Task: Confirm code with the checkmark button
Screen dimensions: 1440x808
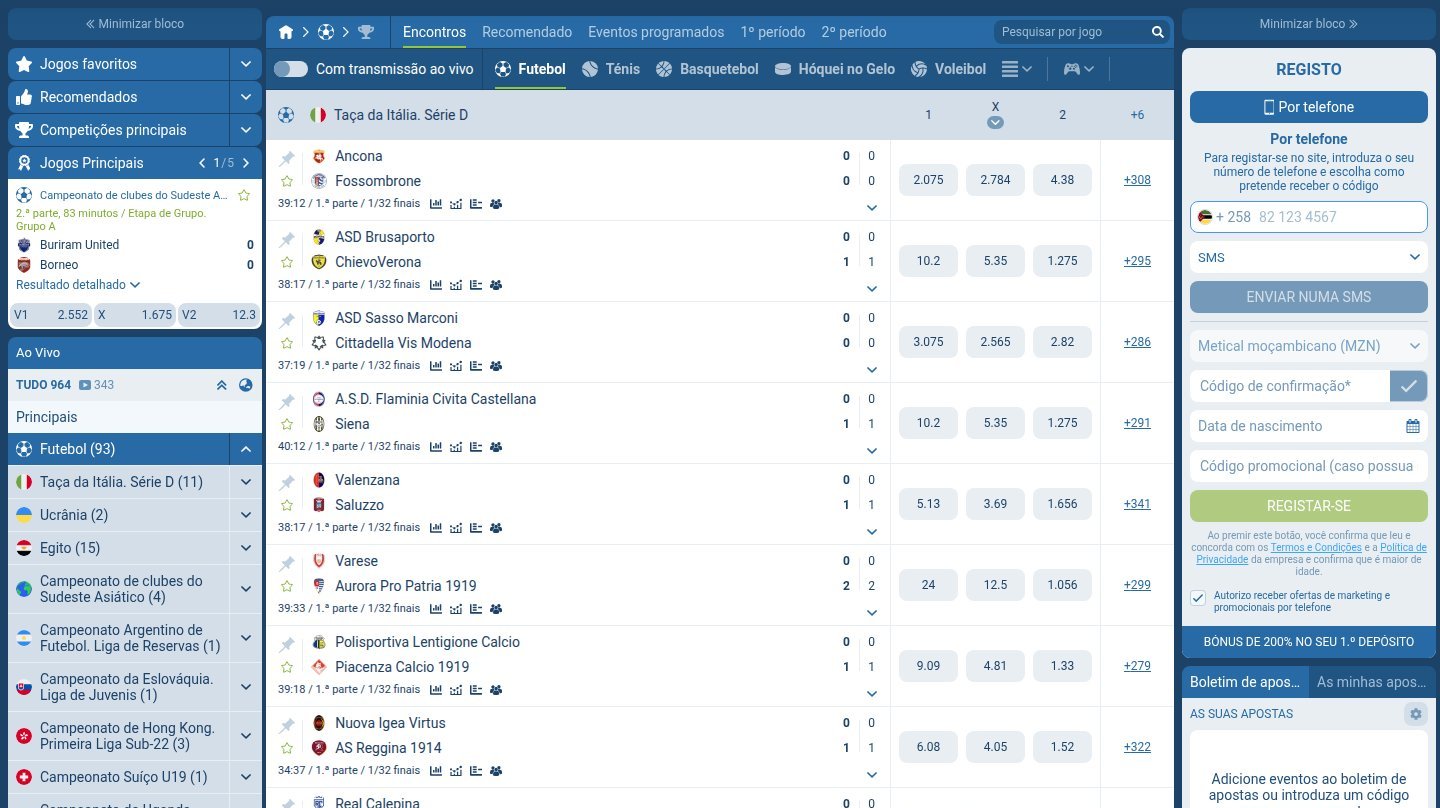Action: point(1409,386)
